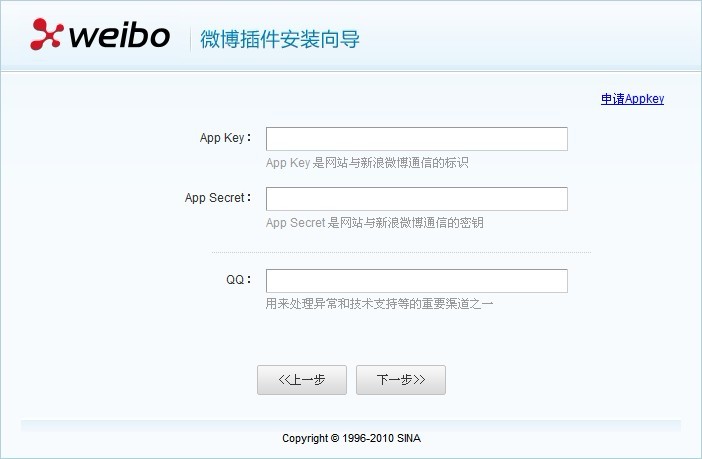Click the vertical divider beside the weibo logo
The image size is (702, 459).
pyautogui.click(x=190, y=40)
